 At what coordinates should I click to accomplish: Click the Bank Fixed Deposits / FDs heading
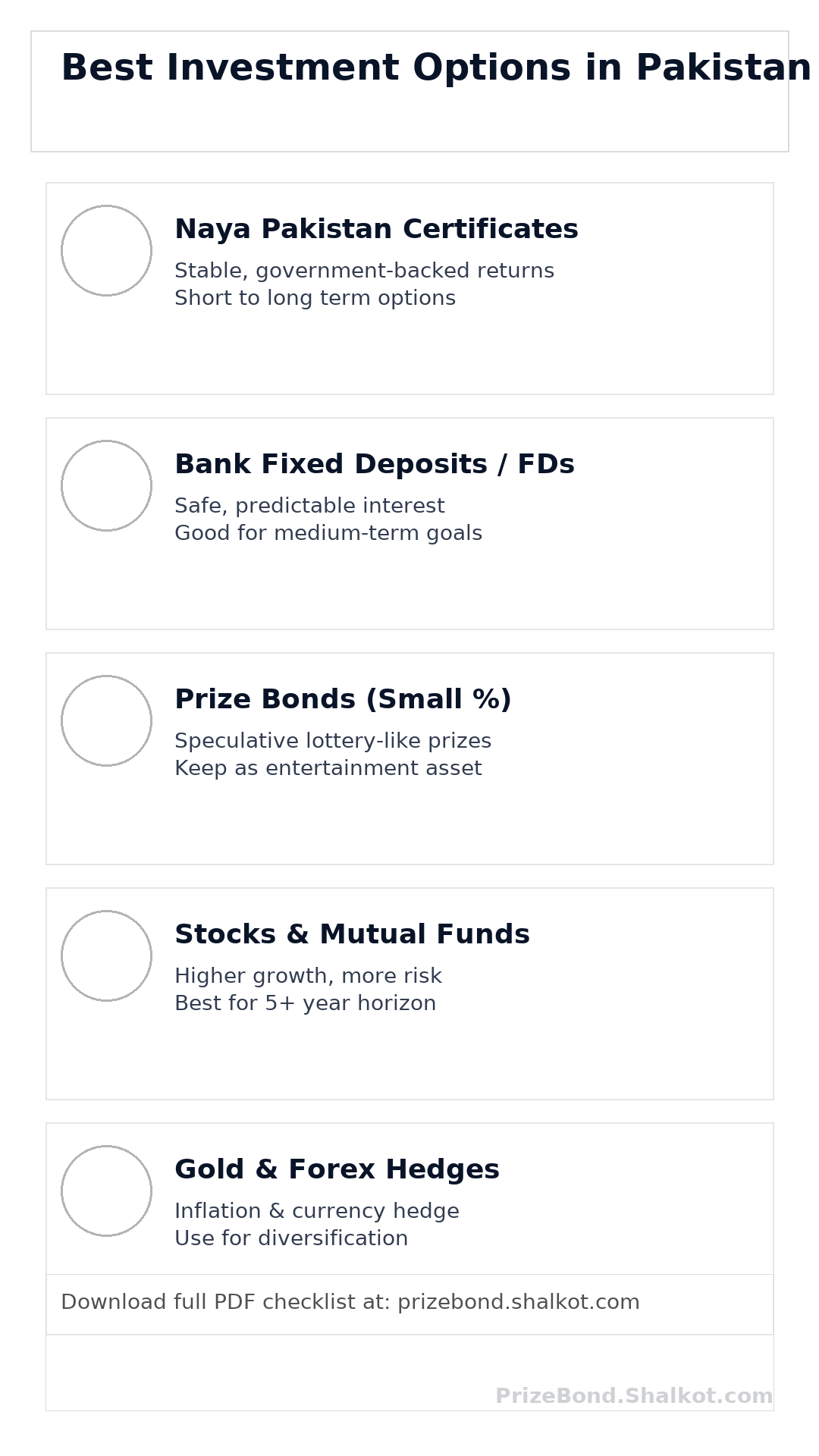375,464
